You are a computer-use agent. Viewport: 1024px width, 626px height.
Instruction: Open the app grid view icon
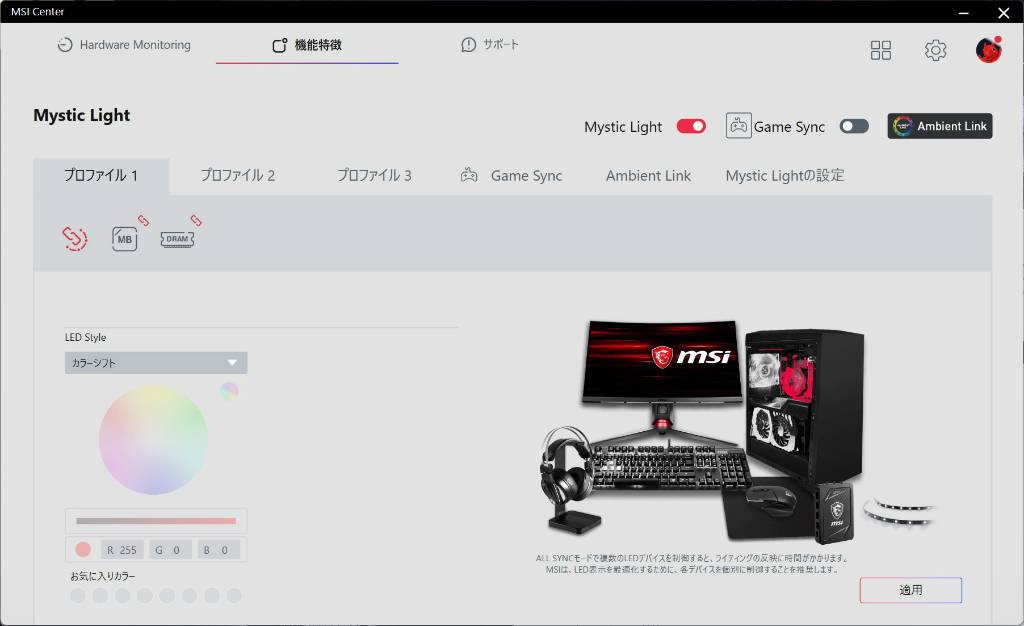click(880, 50)
